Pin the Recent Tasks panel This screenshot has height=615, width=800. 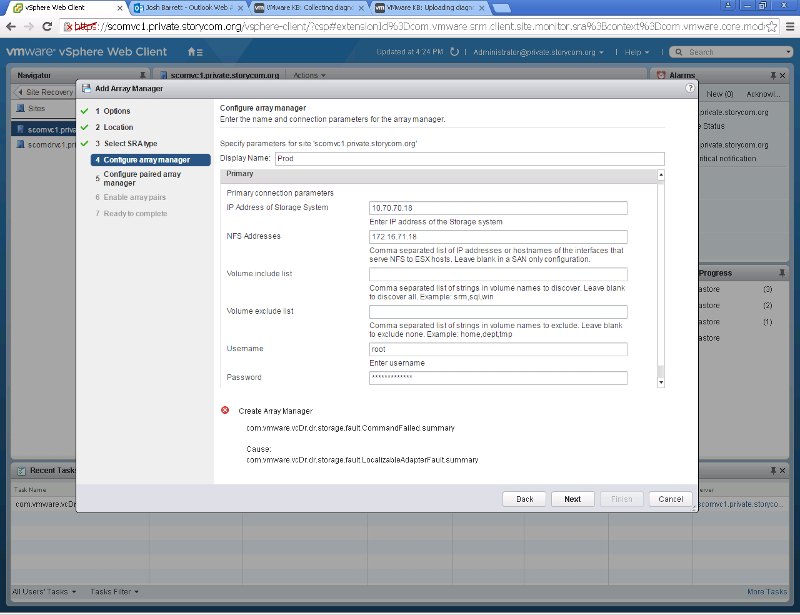point(773,470)
